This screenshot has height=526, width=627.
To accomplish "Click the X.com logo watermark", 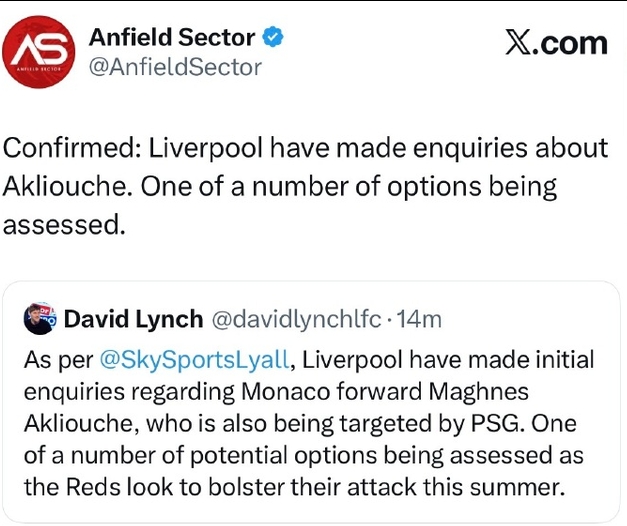I will 556,42.
